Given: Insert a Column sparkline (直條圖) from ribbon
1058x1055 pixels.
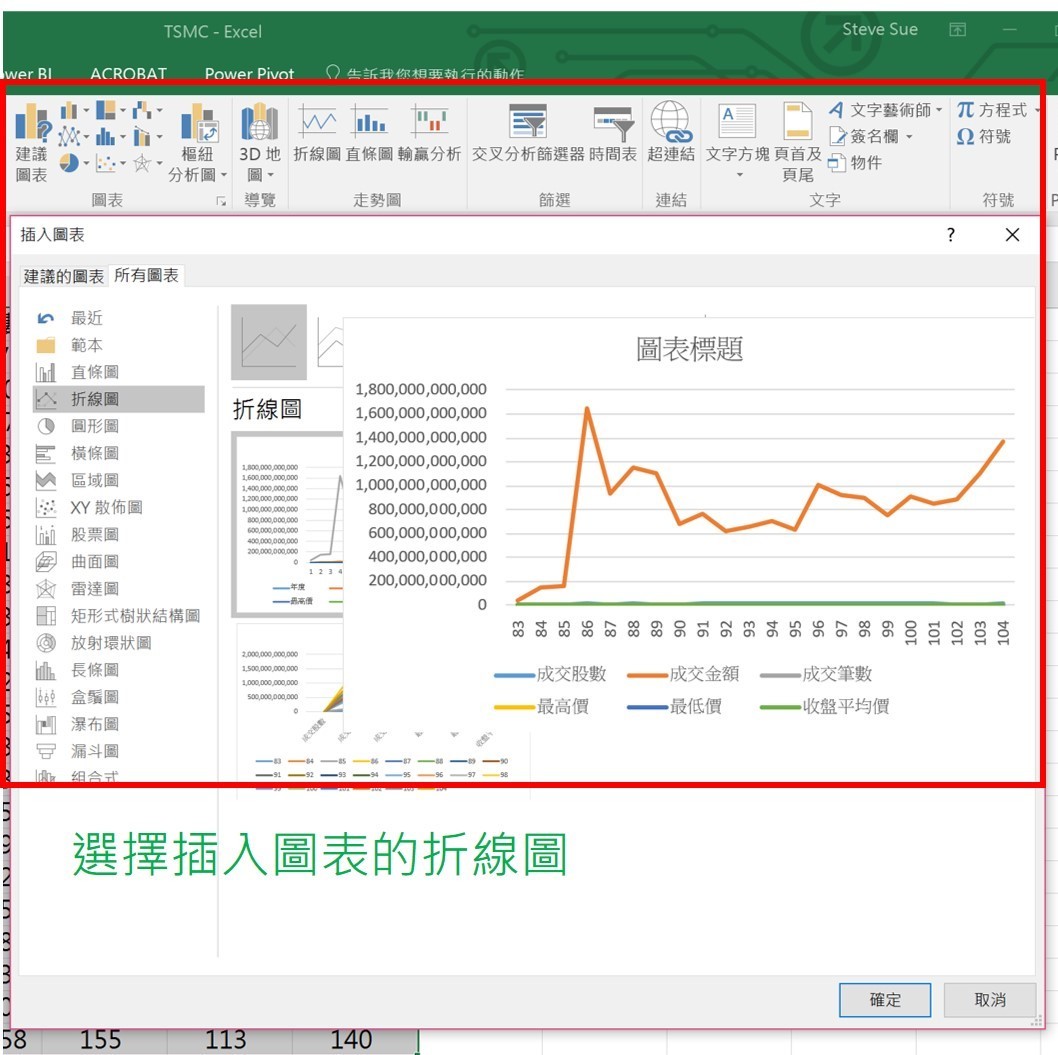Looking at the screenshot, I should 369,133.
